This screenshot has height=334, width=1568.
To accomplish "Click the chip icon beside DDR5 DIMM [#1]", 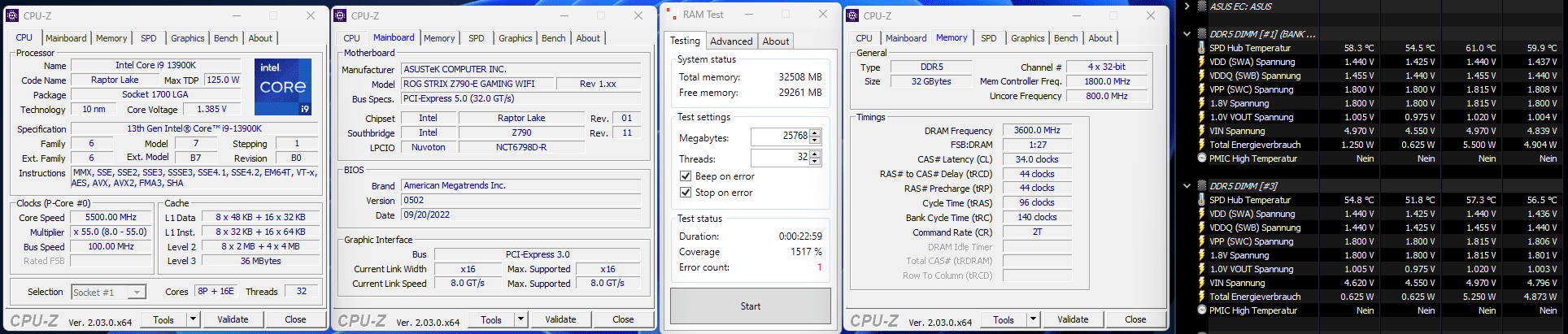I will 1202,34.
